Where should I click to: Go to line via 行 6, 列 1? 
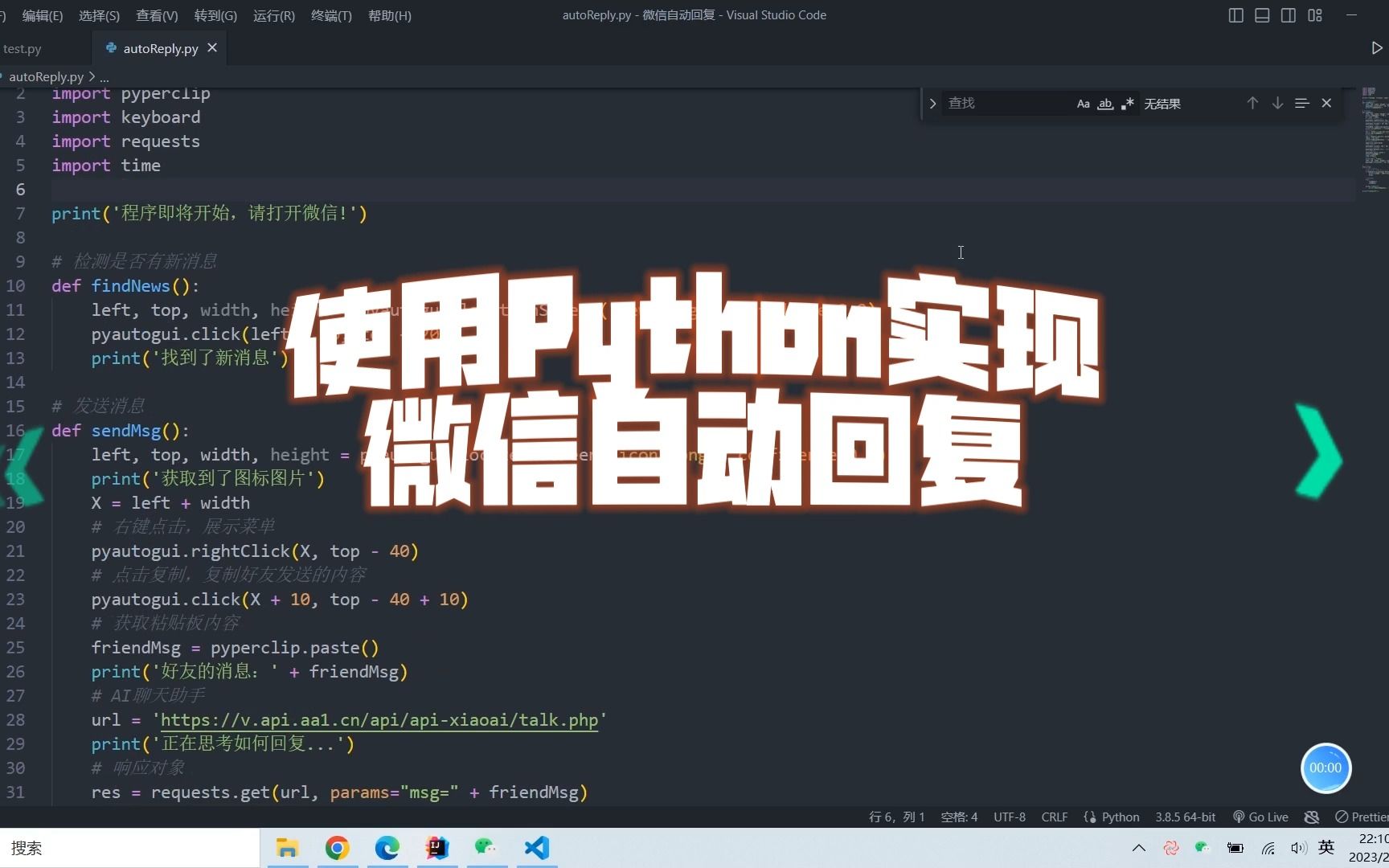click(896, 817)
